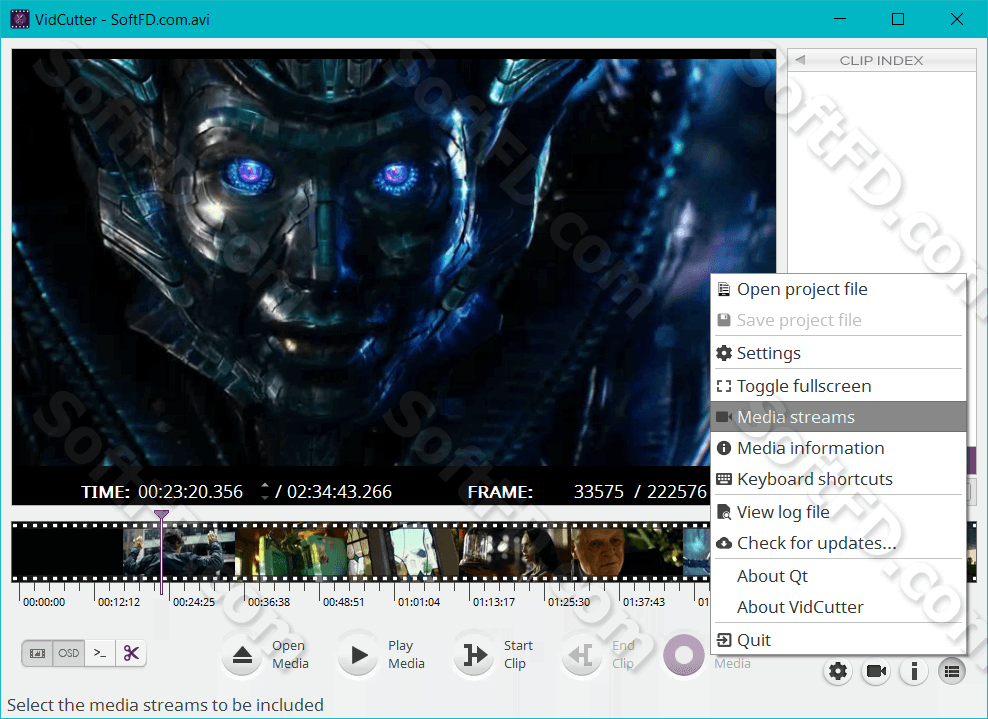Image resolution: width=988 pixels, height=719 pixels.
Task: Toggle the timeline thumbnails button
Action: 37,653
